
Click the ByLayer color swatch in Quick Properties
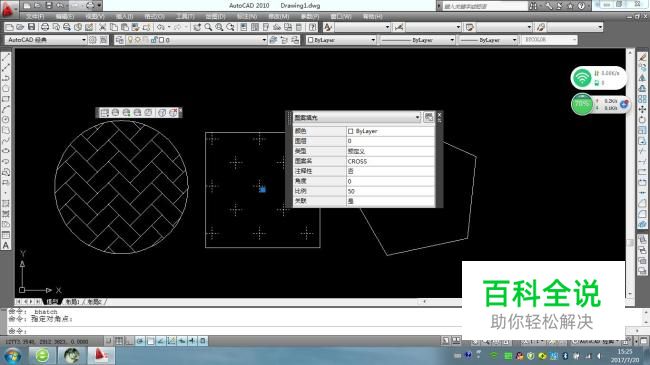351,131
